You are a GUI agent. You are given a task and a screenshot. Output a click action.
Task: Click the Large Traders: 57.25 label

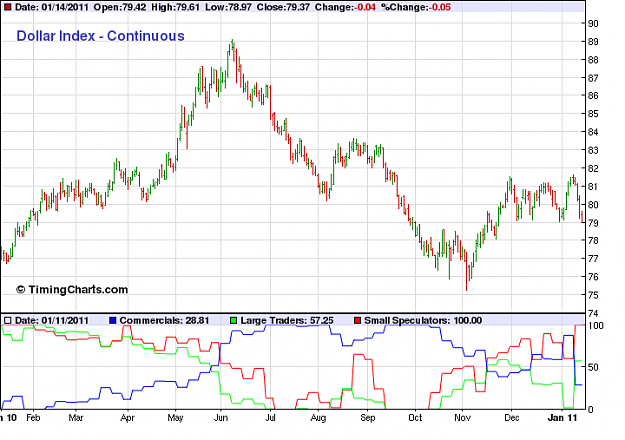[287, 320]
